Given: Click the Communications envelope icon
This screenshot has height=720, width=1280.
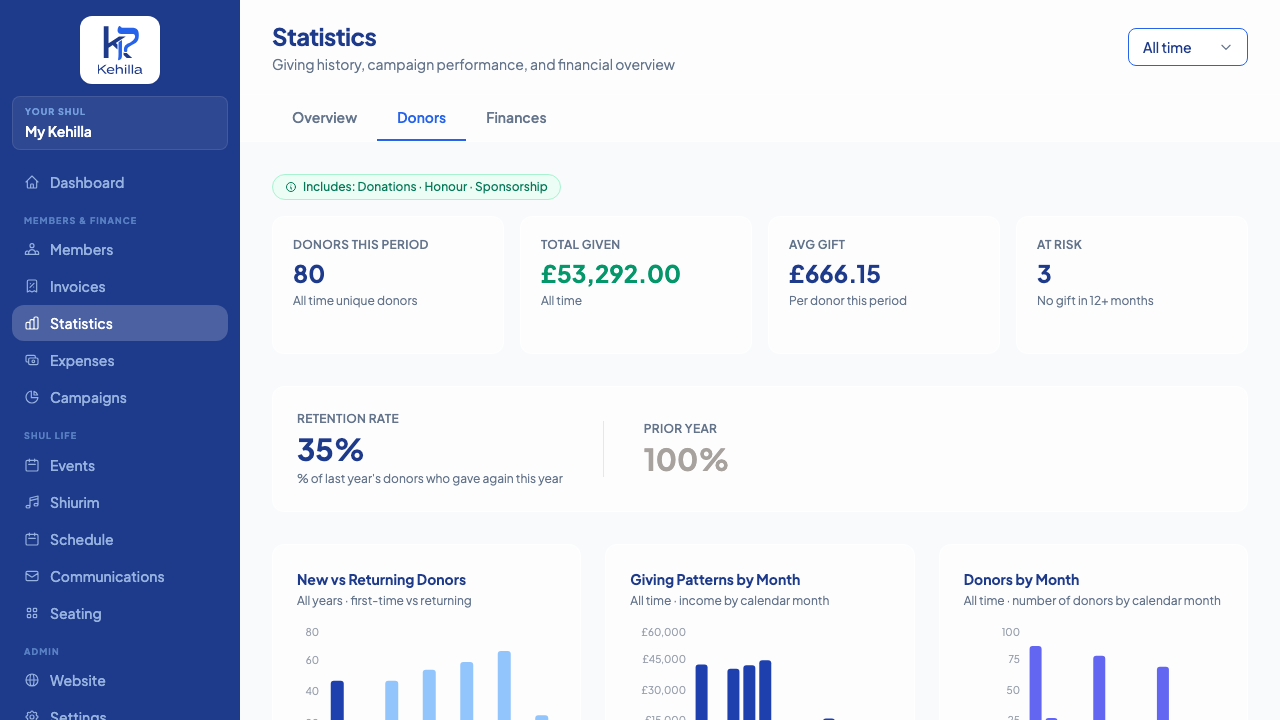Looking at the screenshot, I should pyautogui.click(x=32, y=577).
